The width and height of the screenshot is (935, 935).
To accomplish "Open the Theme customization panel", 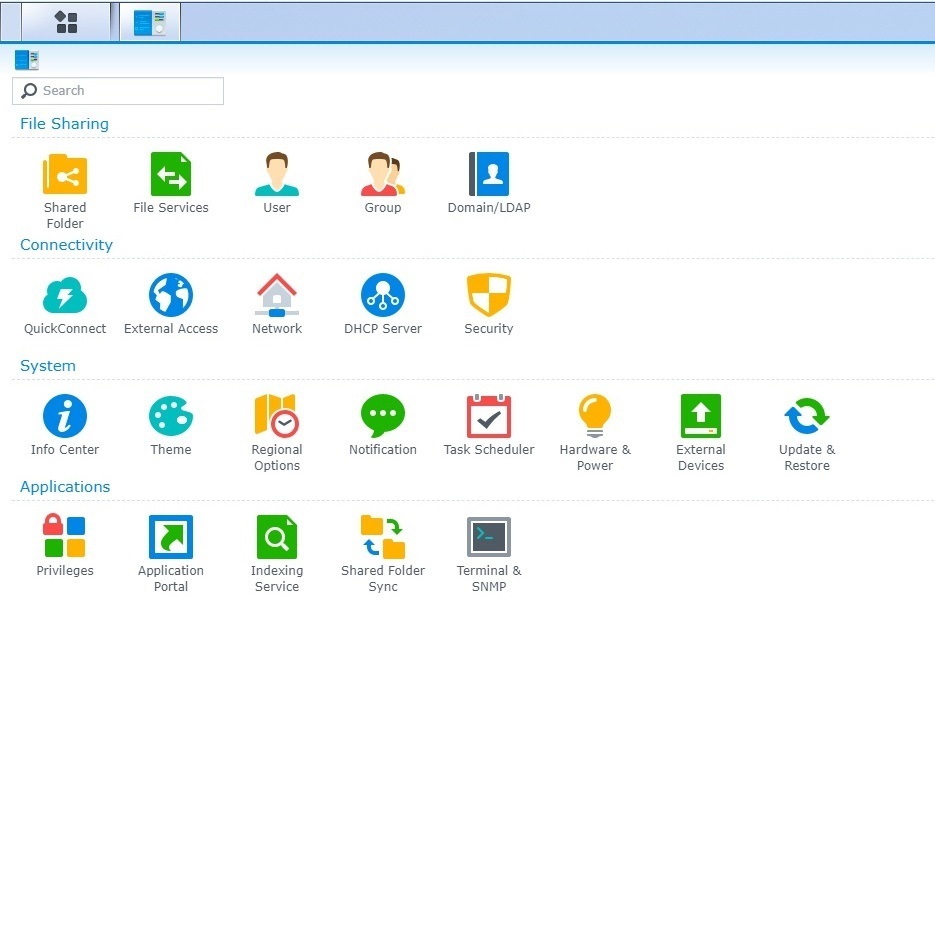I will (x=170, y=415).
